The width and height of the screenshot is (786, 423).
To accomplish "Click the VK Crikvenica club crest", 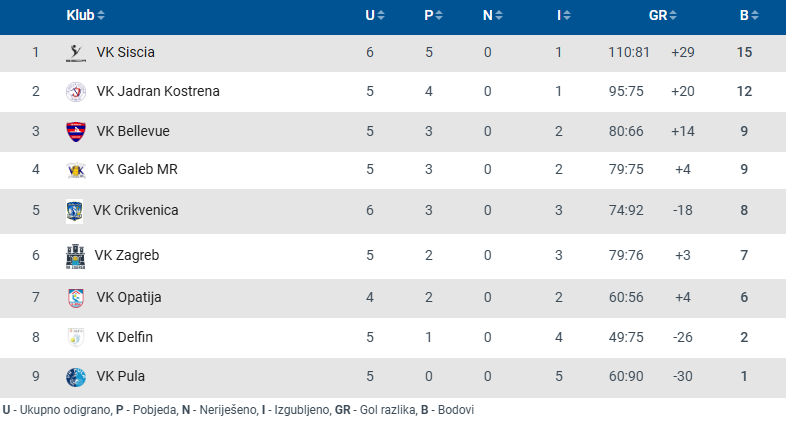I will (x=74, y=211).
